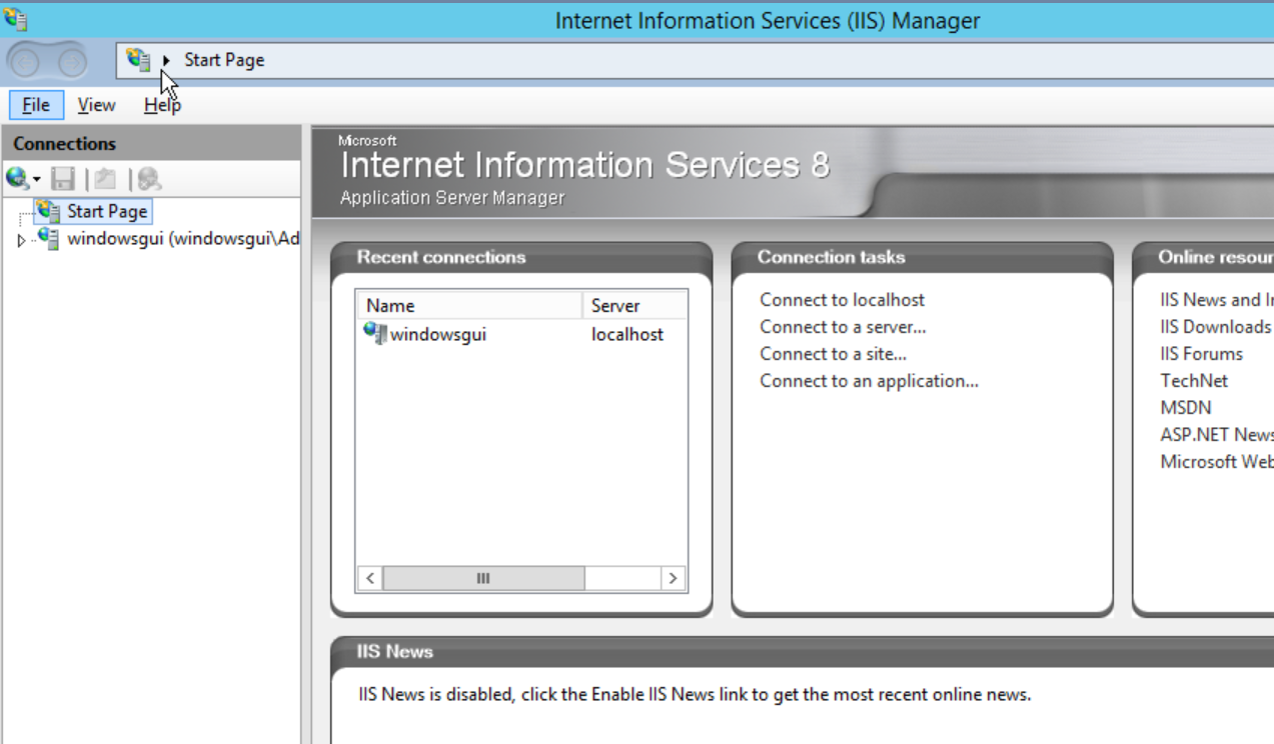Open the TechNet online resource link
The height and width of the screenshot is (744, 1274).
click(1194, 381)
